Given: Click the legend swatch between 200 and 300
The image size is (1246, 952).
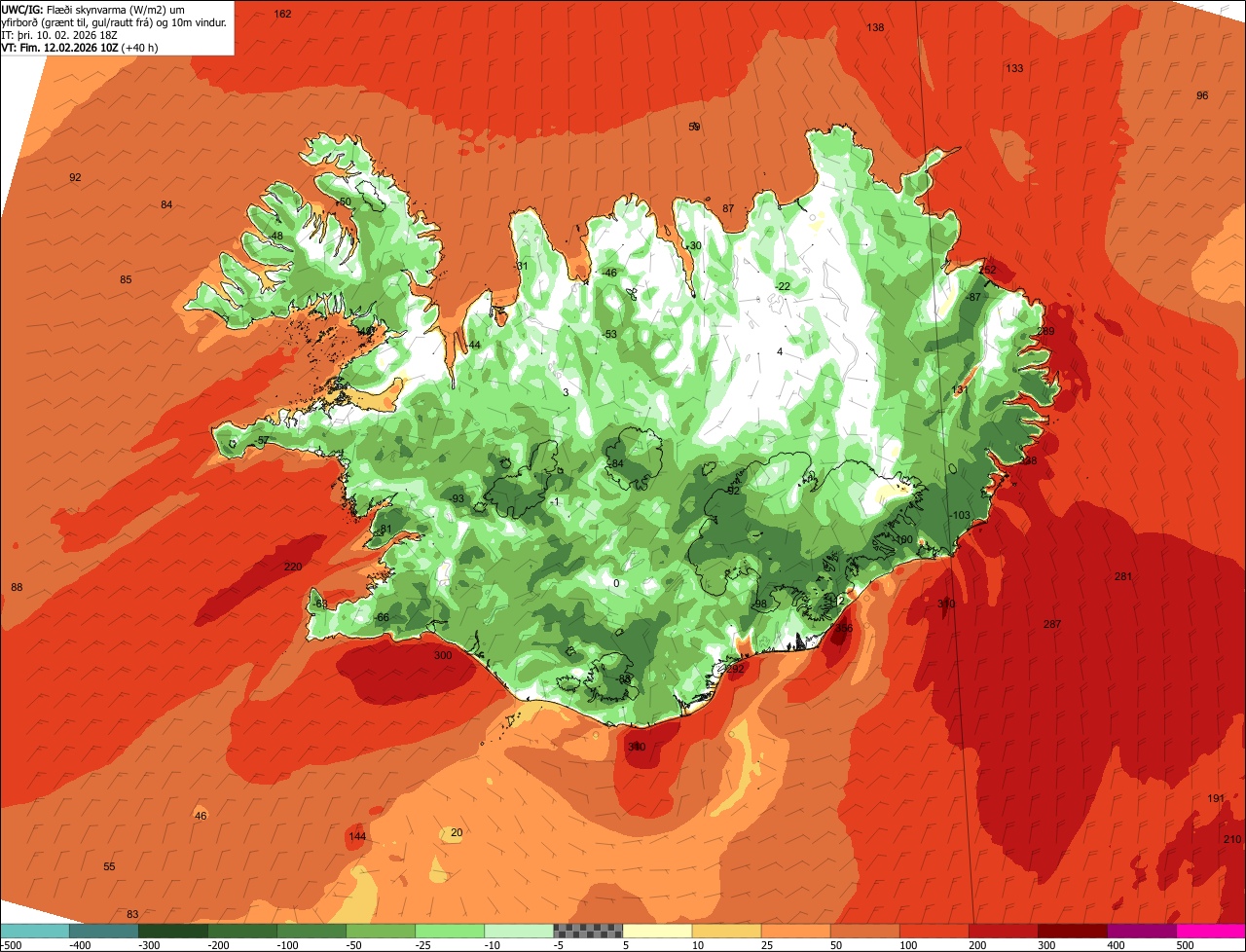Looking at the screenshot, I should 1004,930.
